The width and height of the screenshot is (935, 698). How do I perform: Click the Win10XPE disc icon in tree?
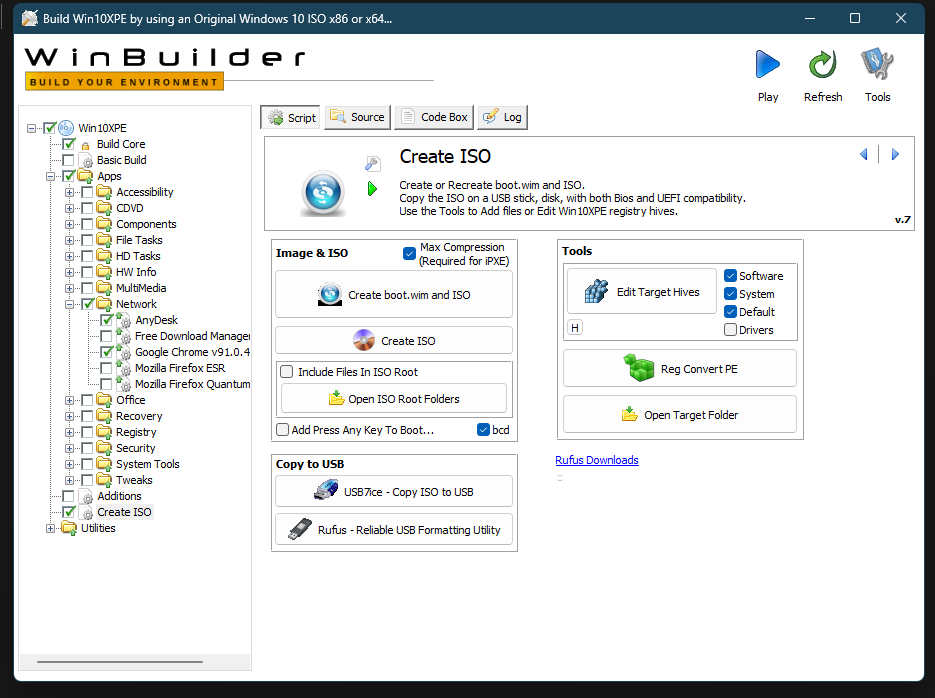[x=66, y=128]
